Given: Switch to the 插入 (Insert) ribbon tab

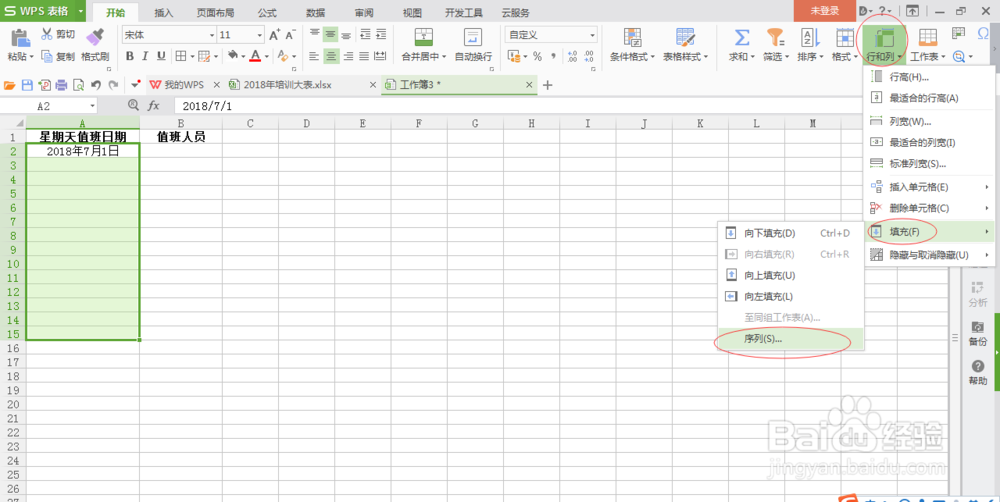Looking at the screenshot, I should 164,13.
